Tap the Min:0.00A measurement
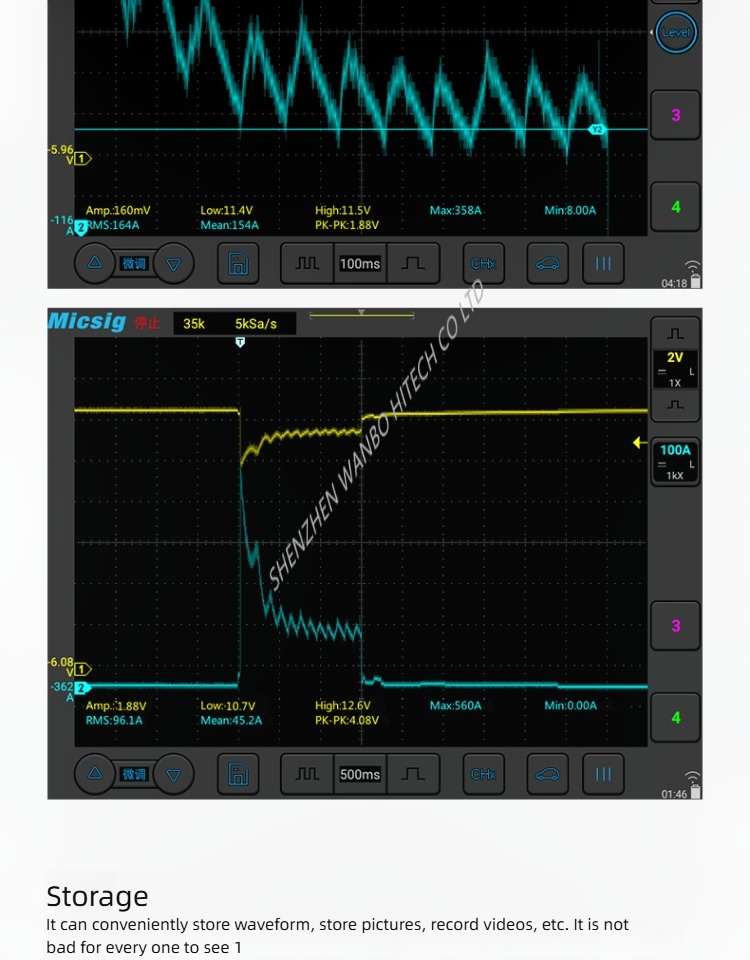750x960 pixels. [x=570, y=705]
